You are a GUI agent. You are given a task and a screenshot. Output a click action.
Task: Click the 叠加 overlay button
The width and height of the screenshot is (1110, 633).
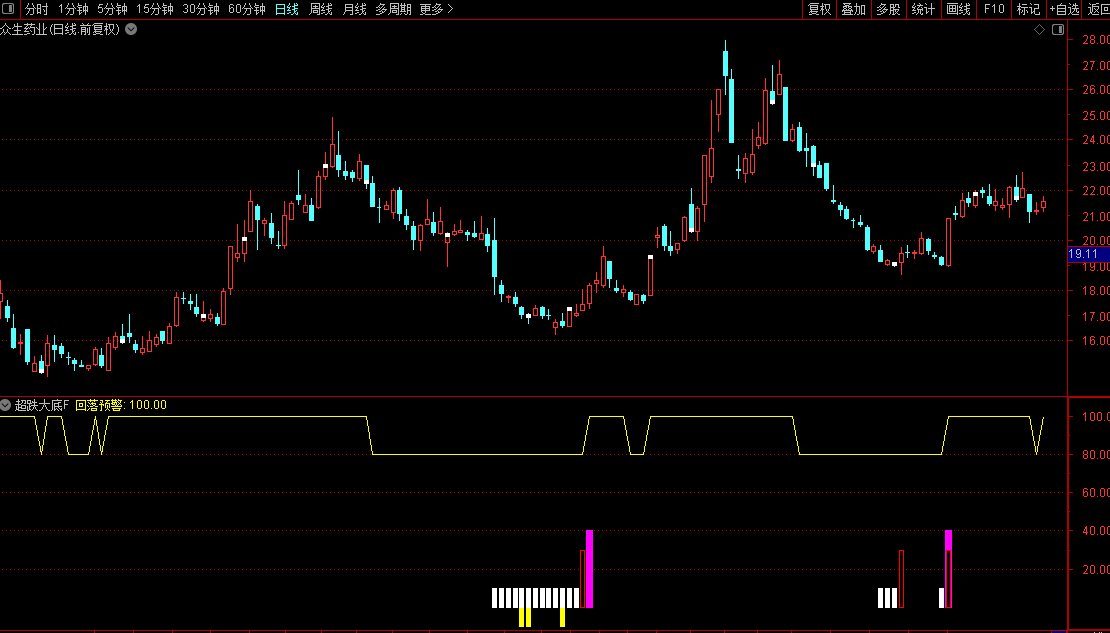854,9
